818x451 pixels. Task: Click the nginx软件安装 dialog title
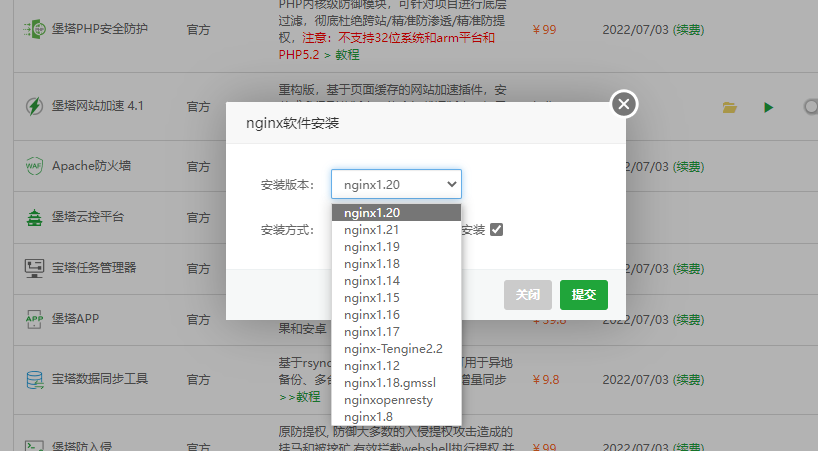[293, 123]
